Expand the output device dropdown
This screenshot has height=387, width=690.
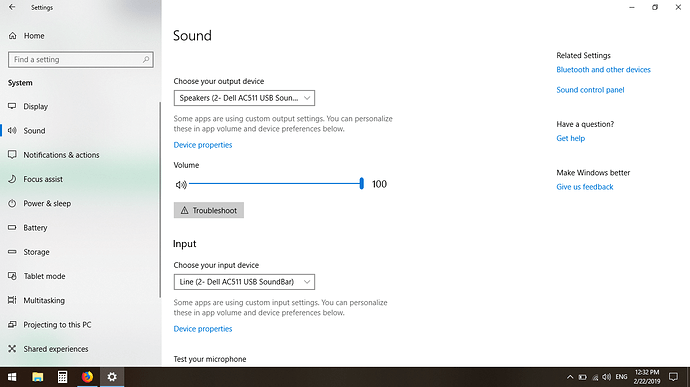point(244,98)
